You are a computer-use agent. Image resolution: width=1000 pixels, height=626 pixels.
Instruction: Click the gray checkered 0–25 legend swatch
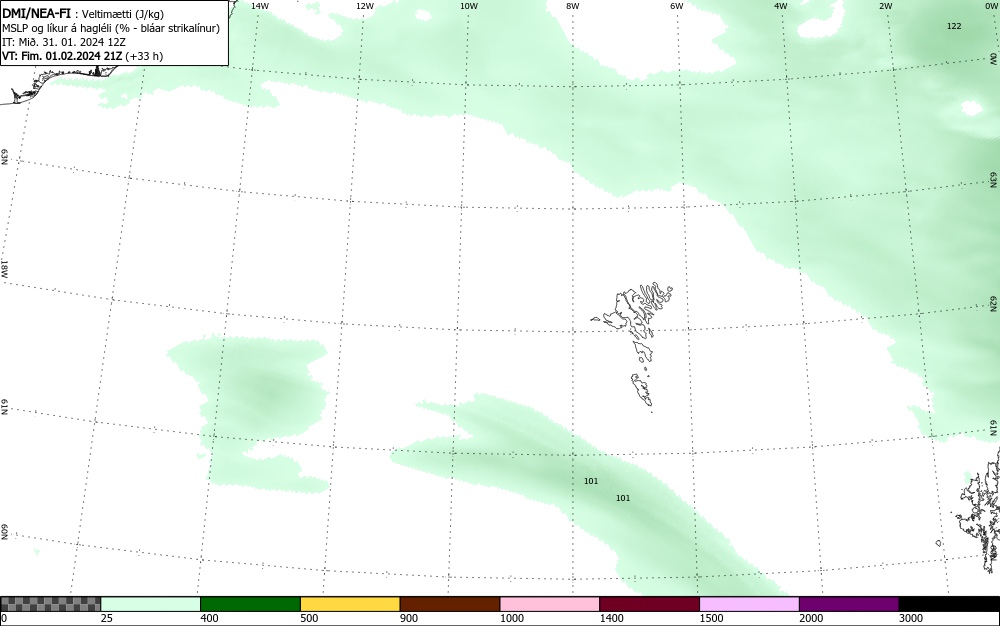[x=50, y=604]
